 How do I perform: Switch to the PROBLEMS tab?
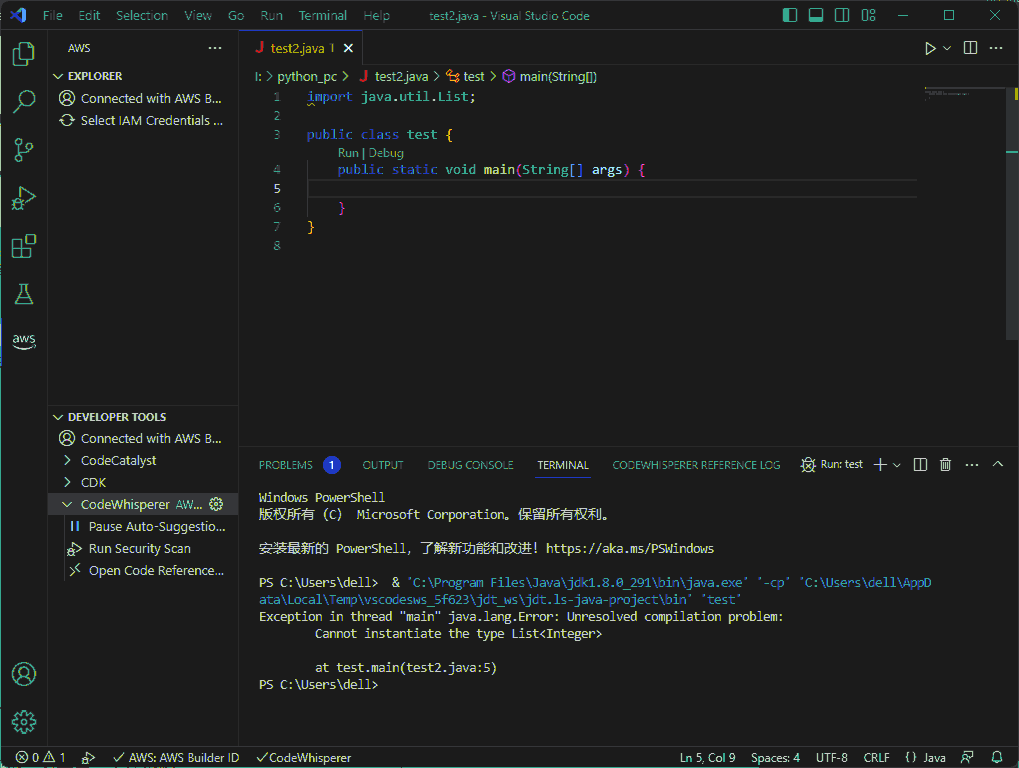pyautogui.click(x=285, y=465)
